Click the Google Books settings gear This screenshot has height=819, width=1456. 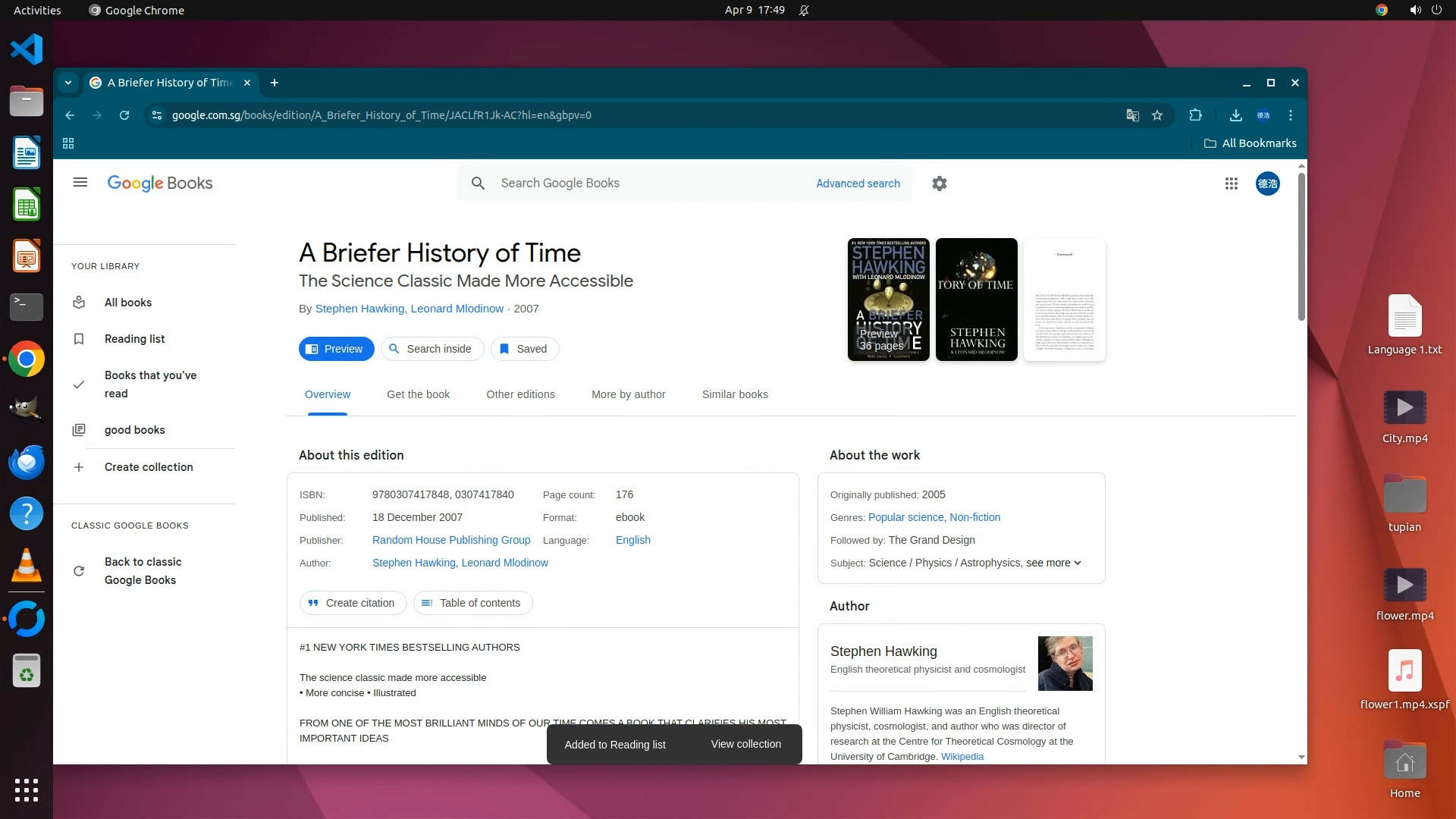click(939, 184)
